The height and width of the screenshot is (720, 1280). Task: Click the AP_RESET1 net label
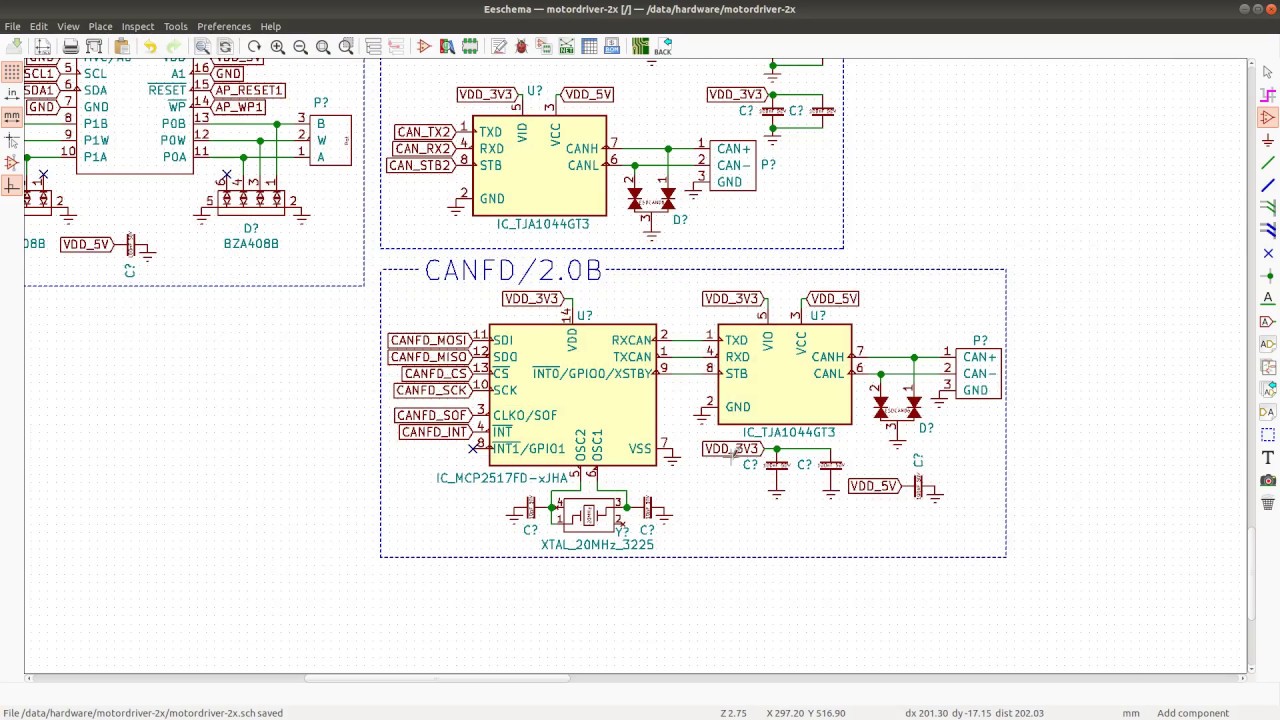(x=248, y=90)
